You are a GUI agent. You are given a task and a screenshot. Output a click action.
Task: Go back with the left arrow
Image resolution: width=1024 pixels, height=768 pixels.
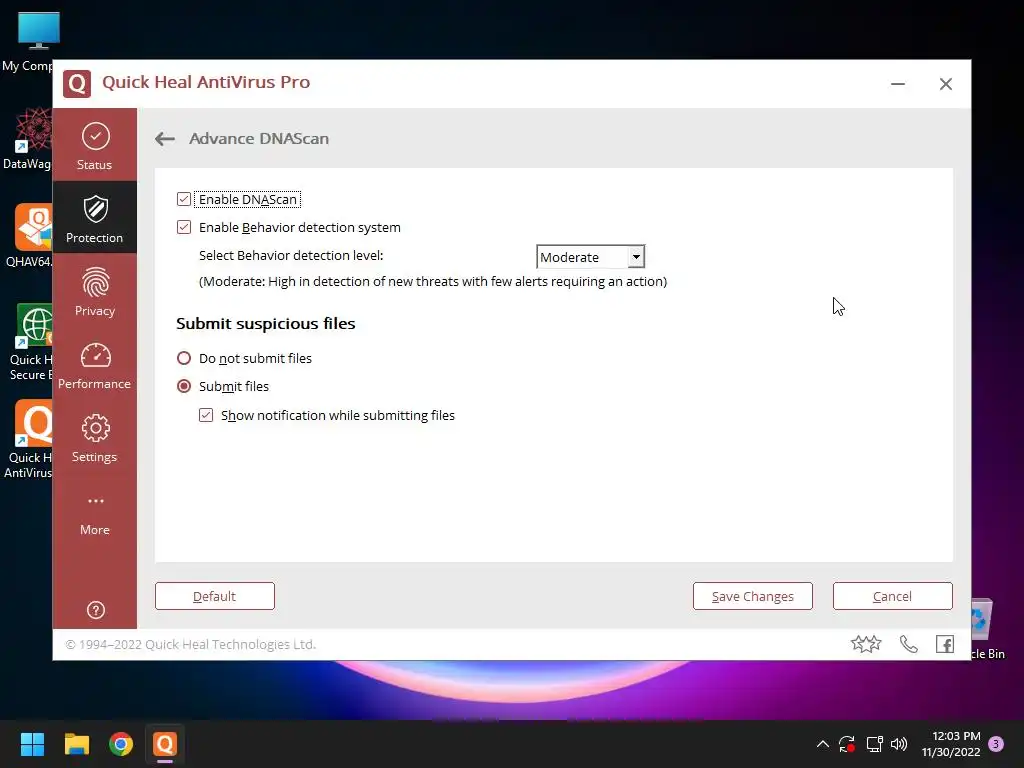165,138
